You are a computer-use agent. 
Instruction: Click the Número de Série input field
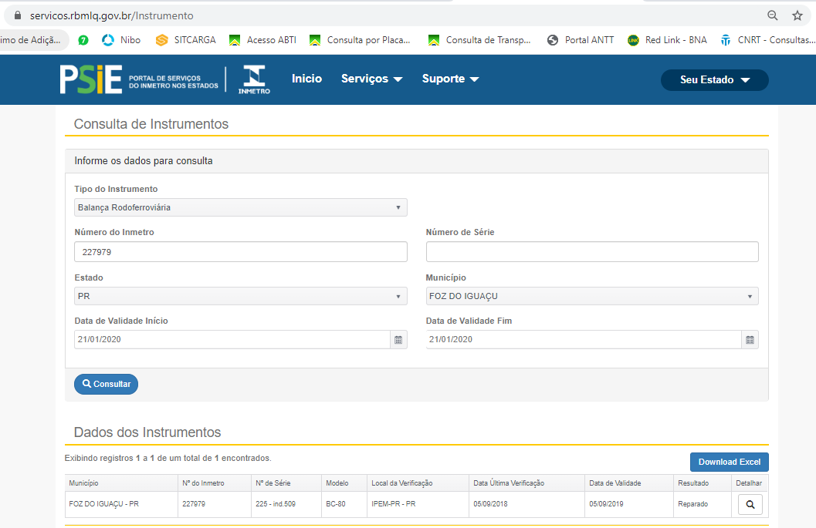tap(591, 252)
